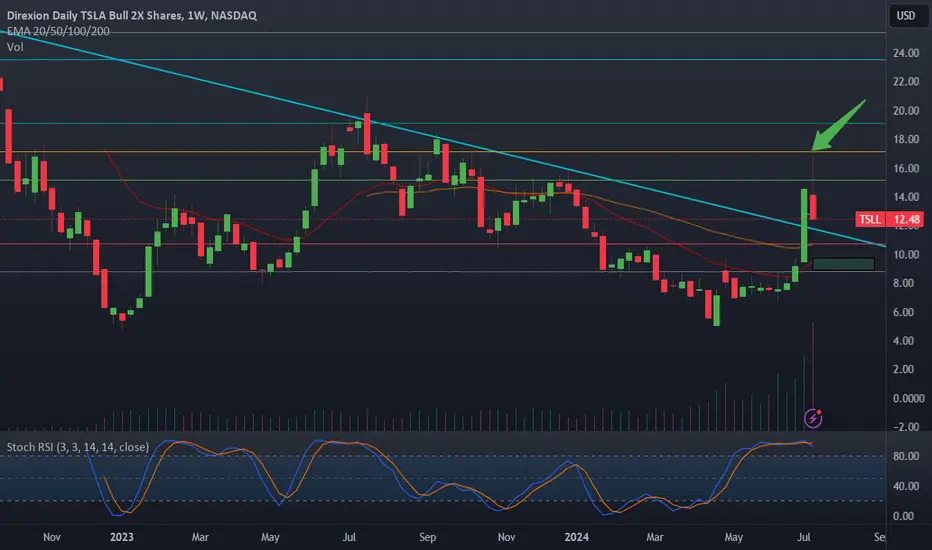Click the 0.0000 price axis label
Image resolution: width=932 pixels, height=550 pixels.
[x=908, y=398]
